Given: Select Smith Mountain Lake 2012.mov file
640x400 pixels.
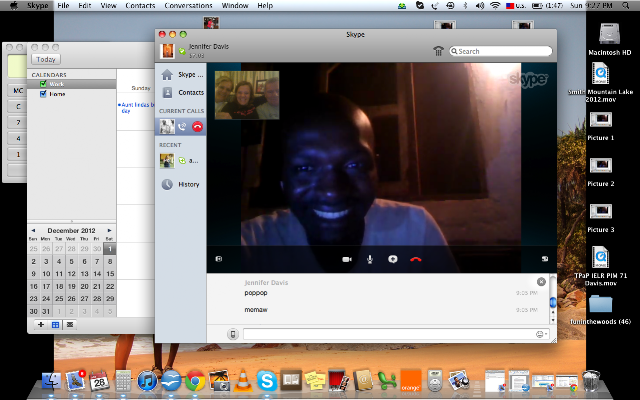Looking at the screenshot, I should pyautogui.click(x=600, y=82).
